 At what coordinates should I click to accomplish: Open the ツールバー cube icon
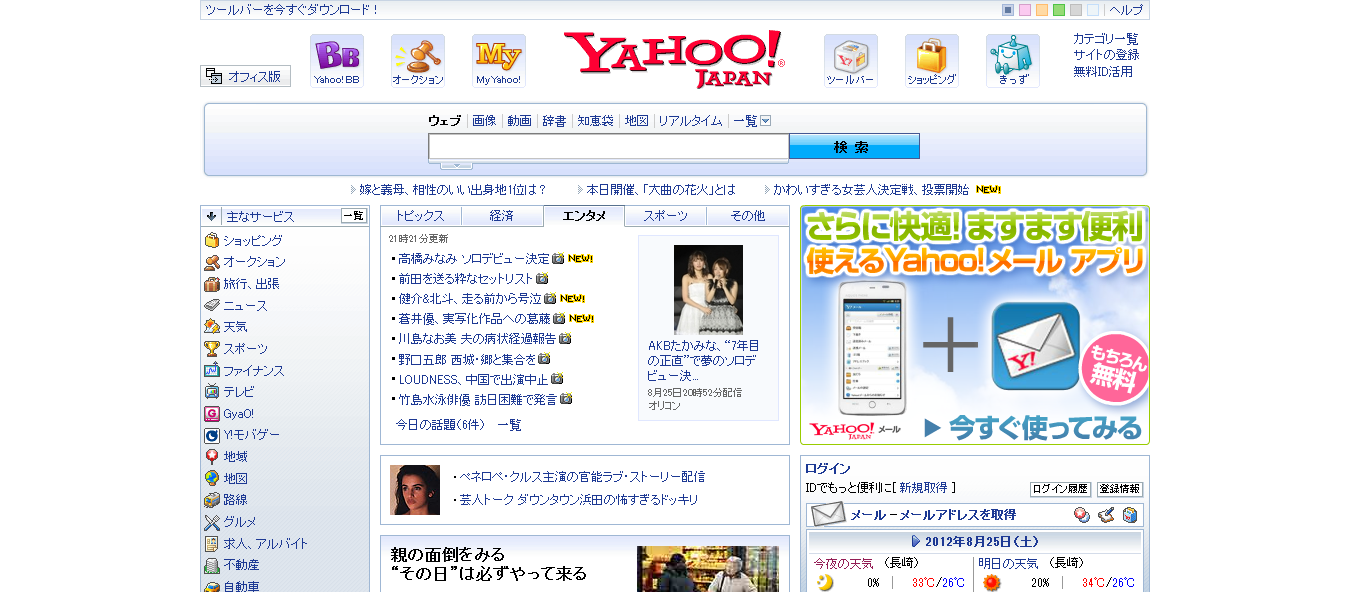pos(851,61)
